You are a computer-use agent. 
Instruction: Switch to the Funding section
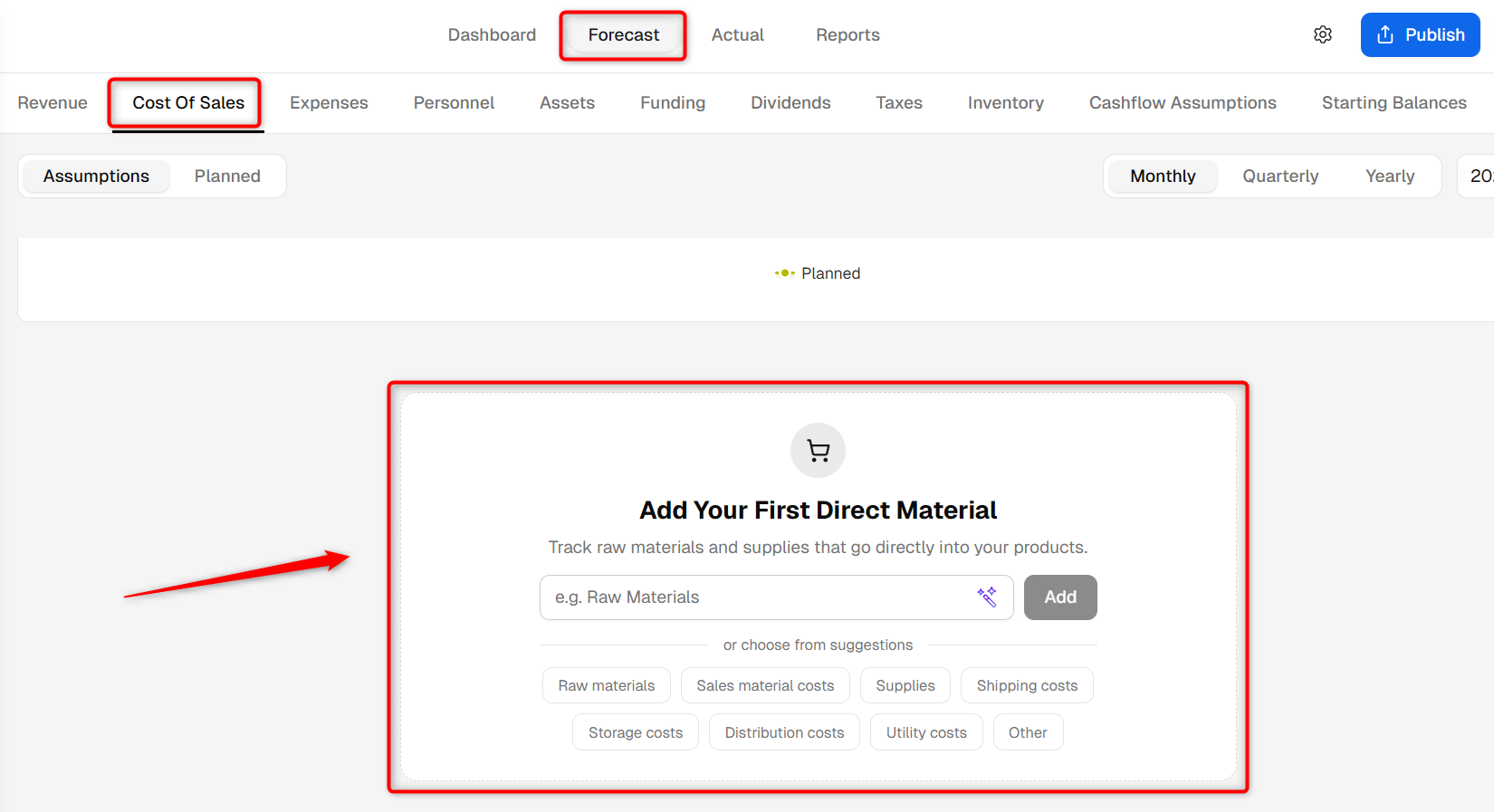tap(673, 102)
